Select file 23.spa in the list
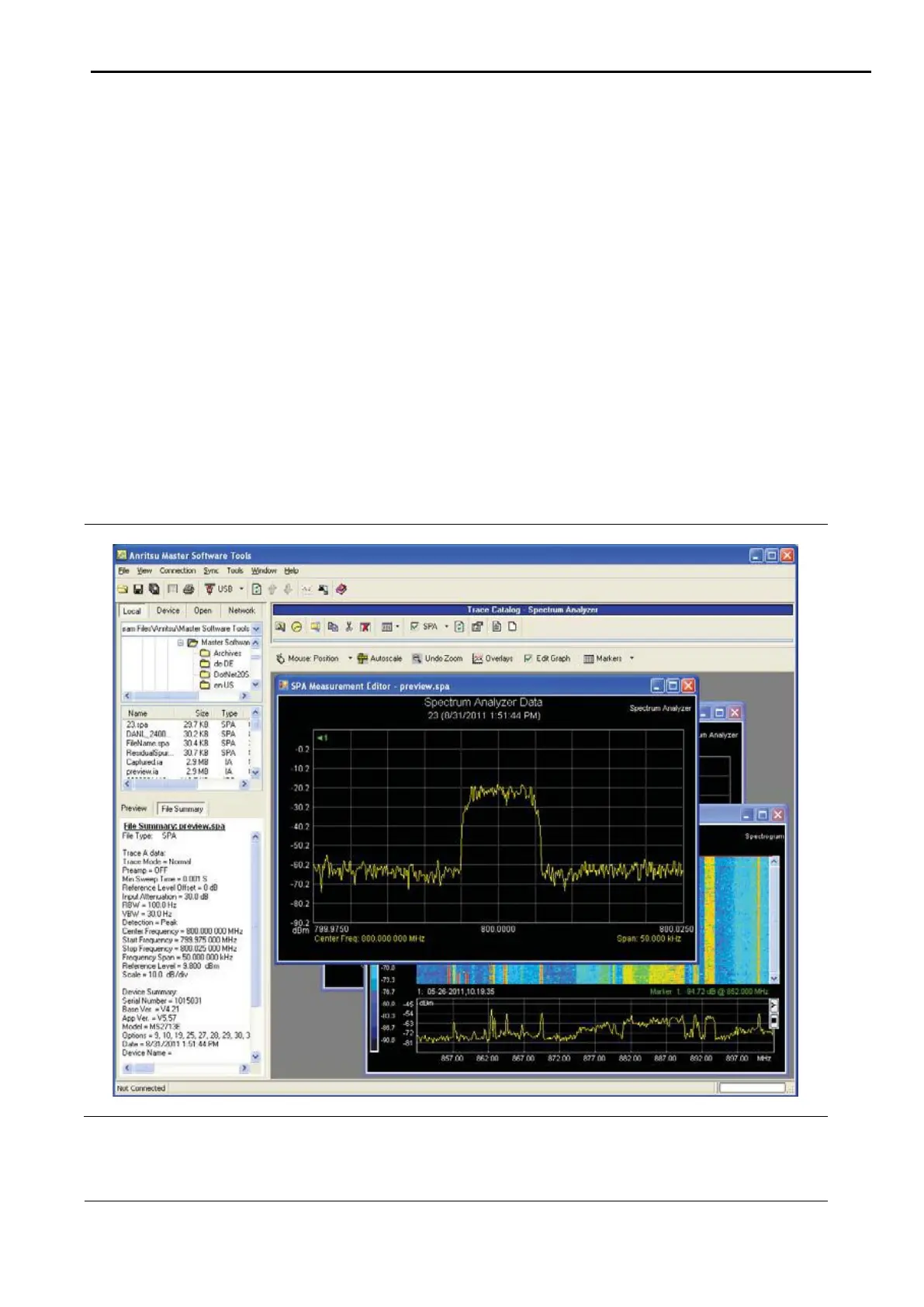Image resolution: width=924 pixels, height=1307 pixels. click(137, 724)
